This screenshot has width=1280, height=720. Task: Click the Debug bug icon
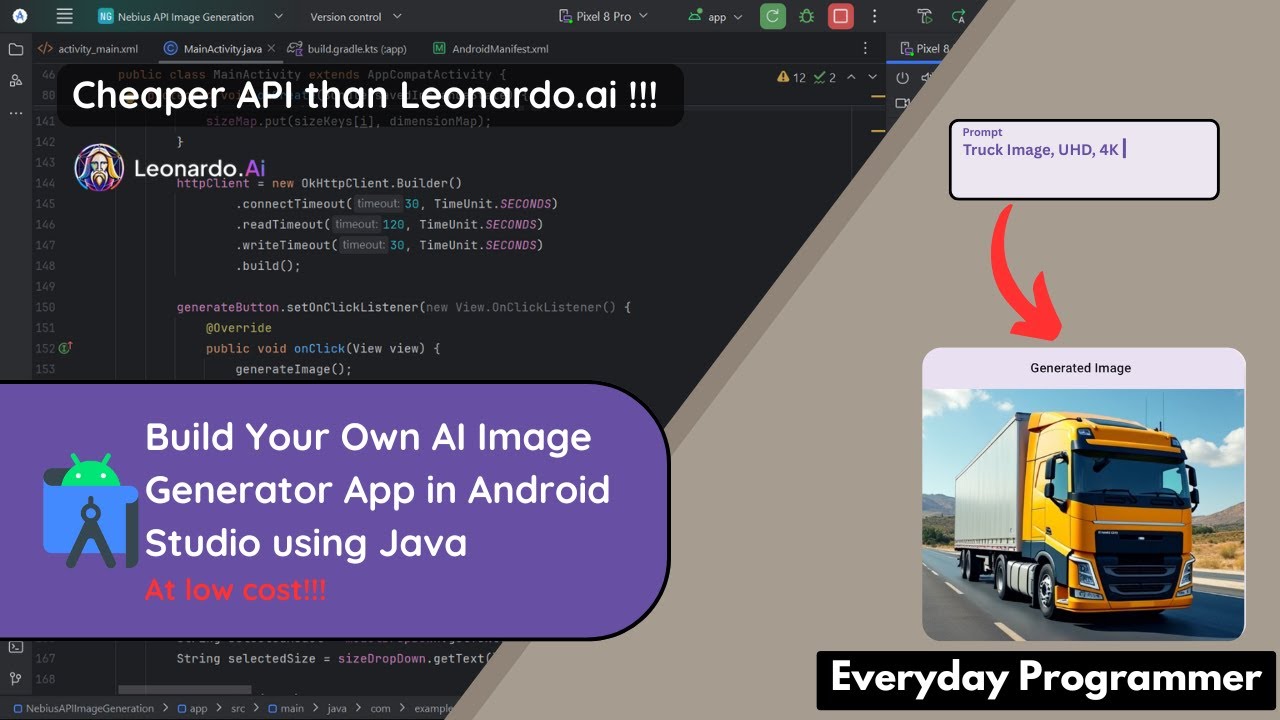coord(806,16)
